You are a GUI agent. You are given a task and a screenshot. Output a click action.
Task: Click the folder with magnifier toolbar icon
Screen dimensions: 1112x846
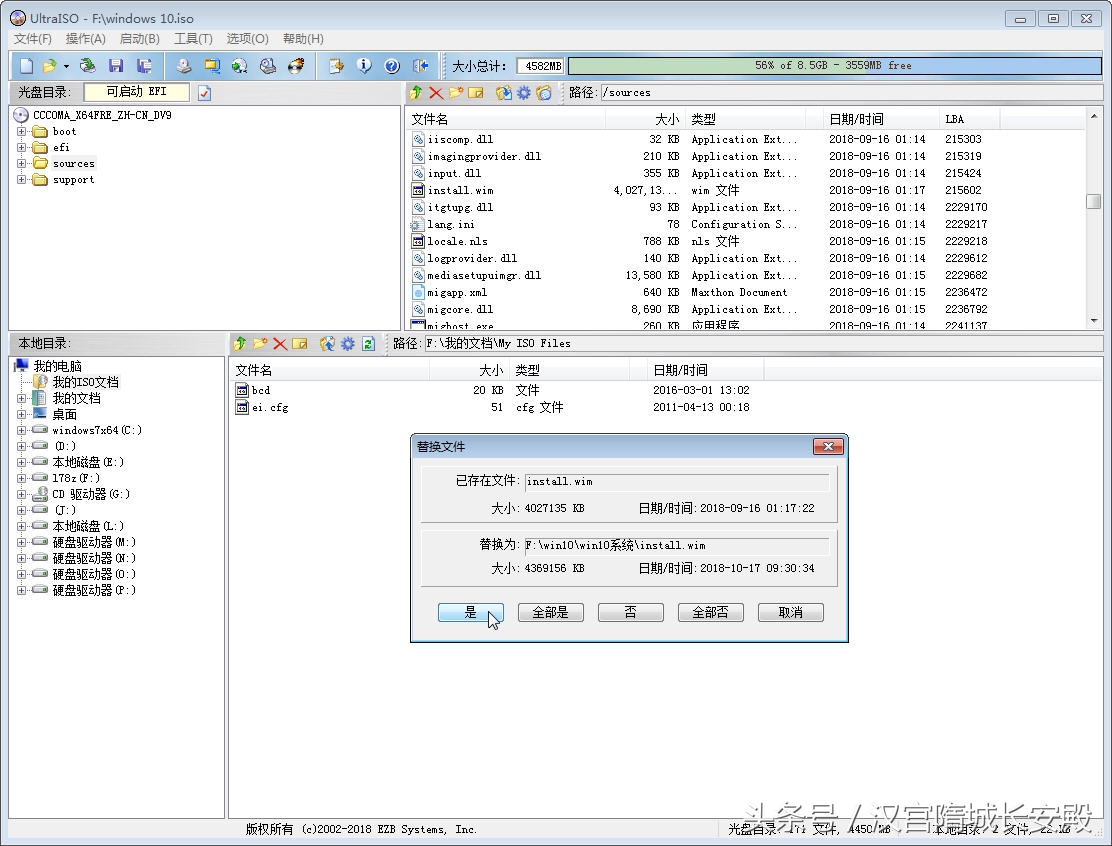point(211,66)
